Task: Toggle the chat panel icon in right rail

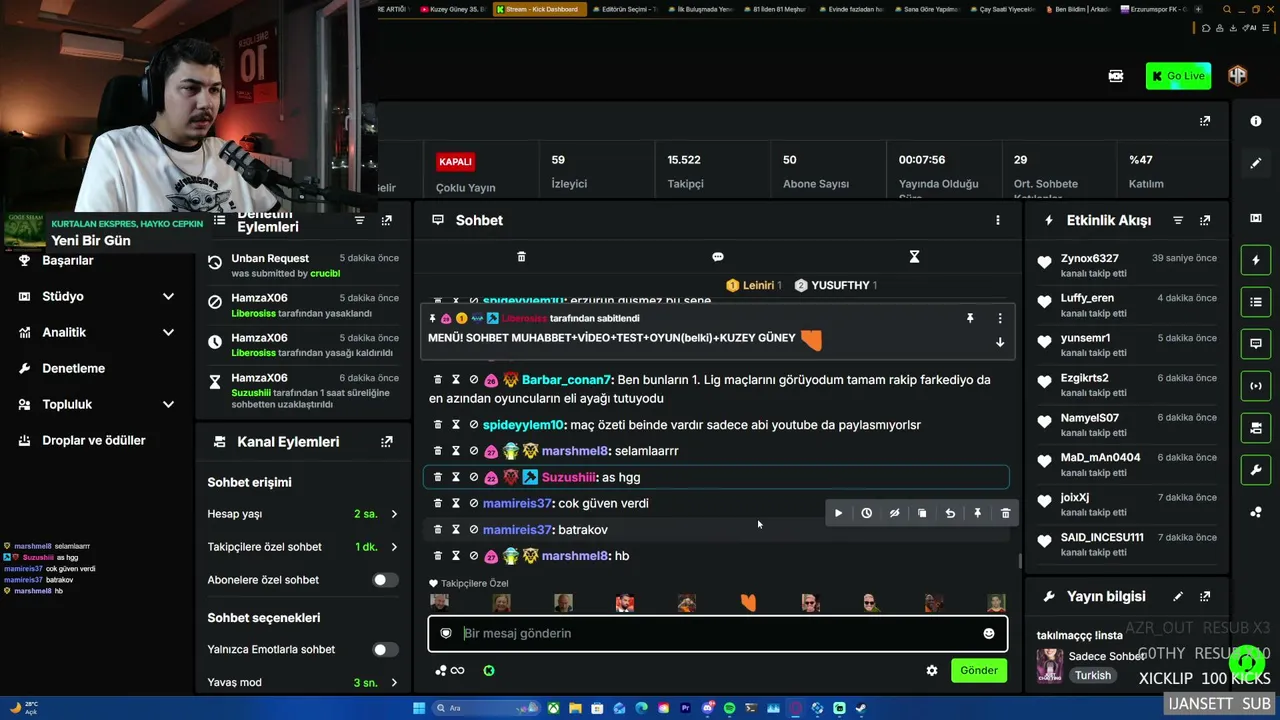Action: click(x=1256, y=344)
